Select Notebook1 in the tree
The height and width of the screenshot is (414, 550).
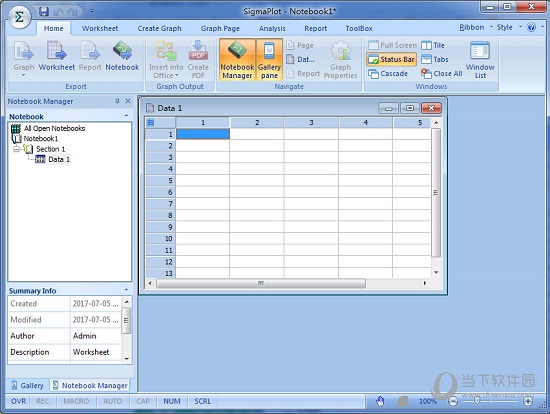(35, 139)
